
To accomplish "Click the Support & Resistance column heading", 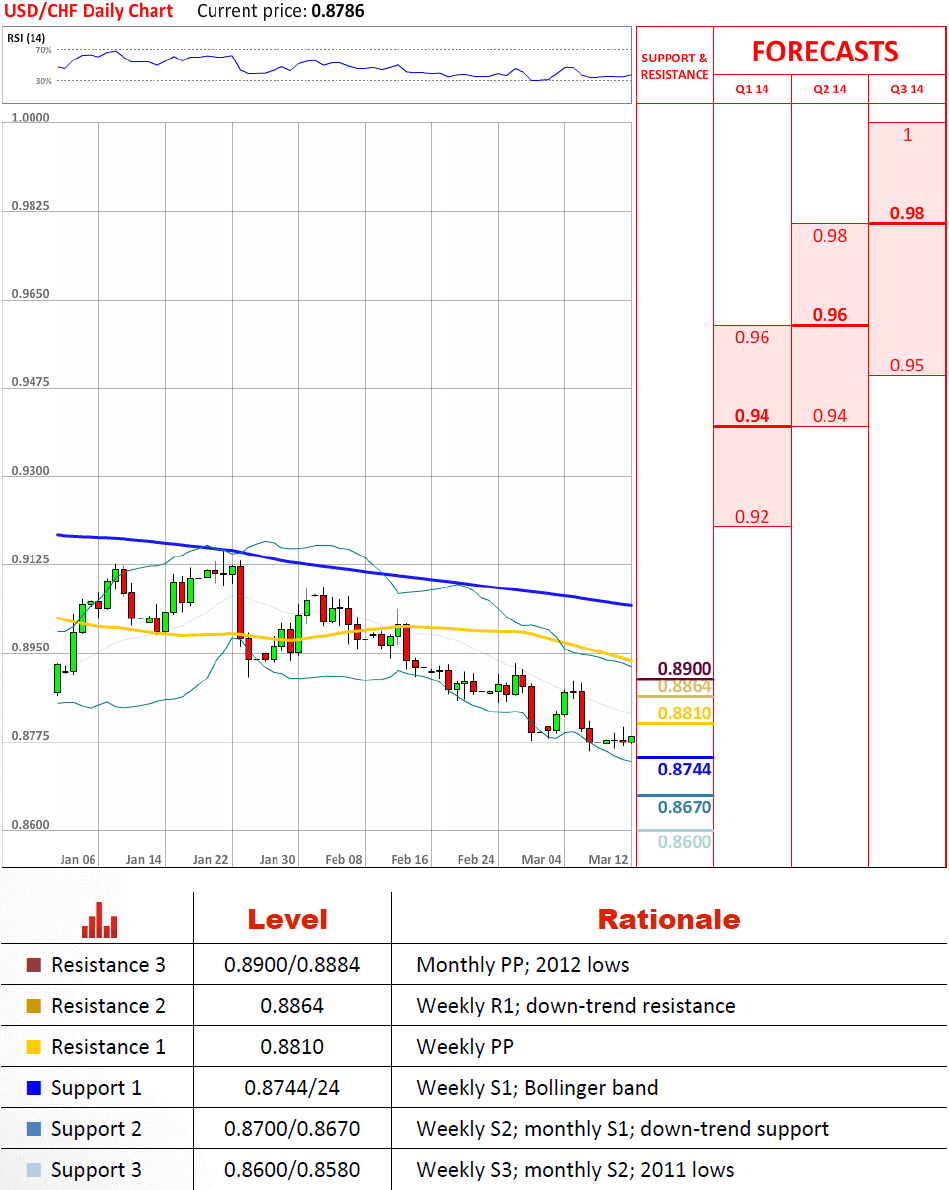I will pyautogui.click(x=674, y=66).
